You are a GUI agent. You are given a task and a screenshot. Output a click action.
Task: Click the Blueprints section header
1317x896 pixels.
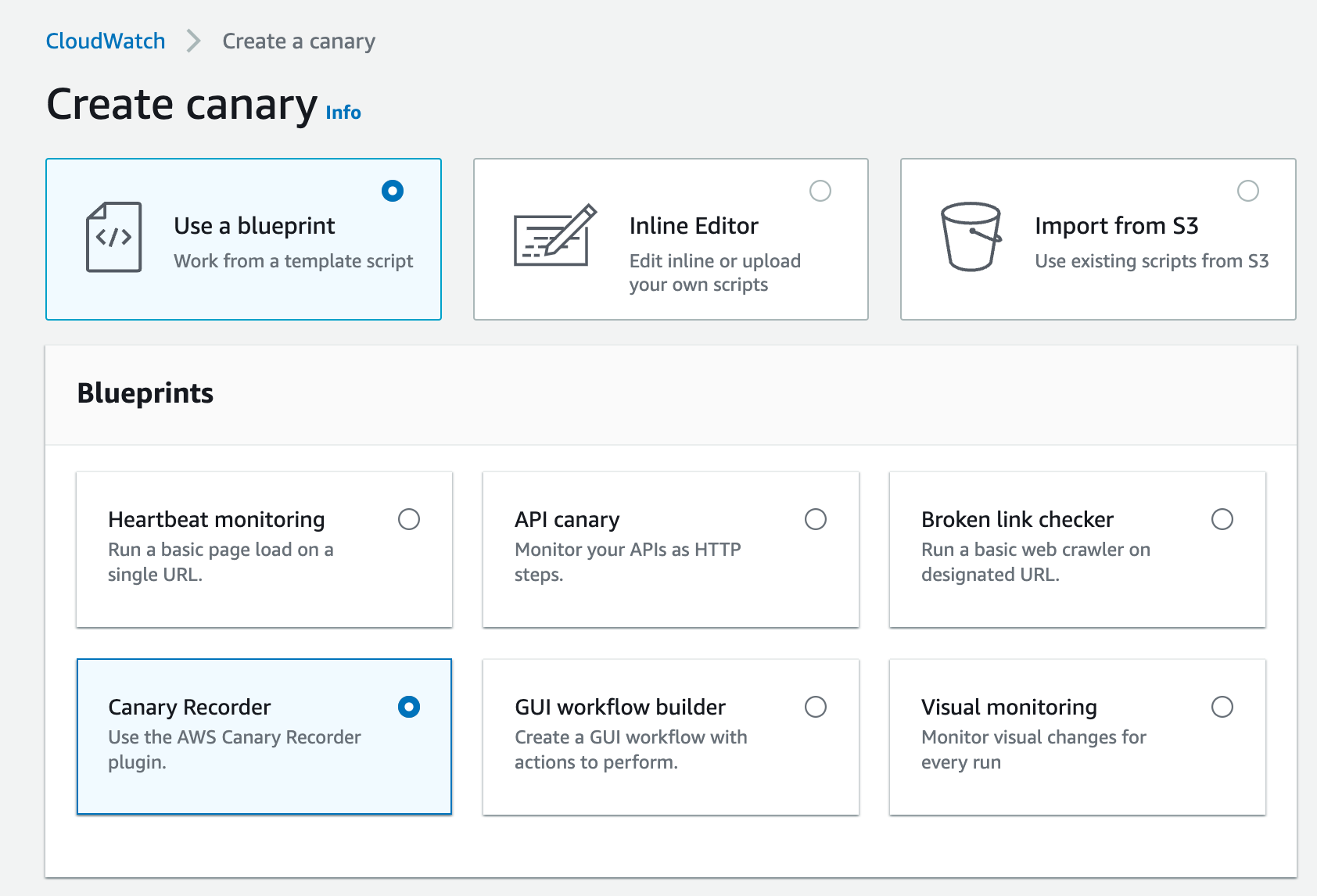(x=145, y=393)
